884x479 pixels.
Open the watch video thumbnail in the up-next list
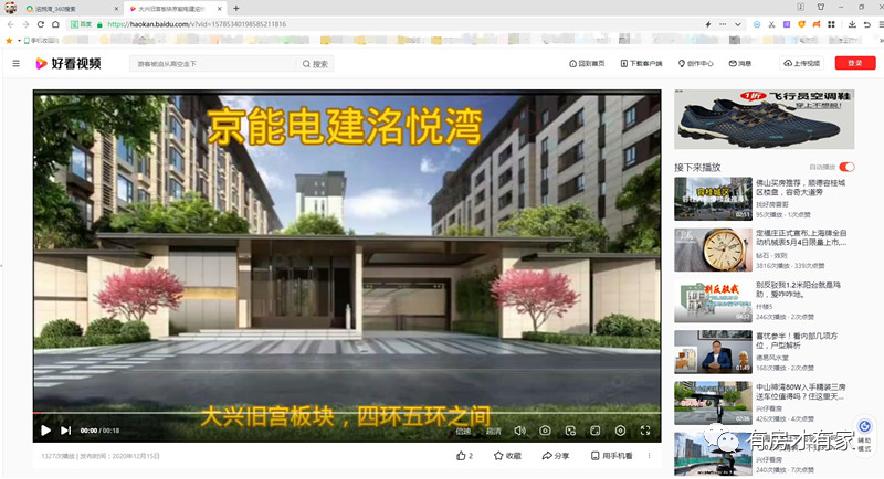pos(713,250)
